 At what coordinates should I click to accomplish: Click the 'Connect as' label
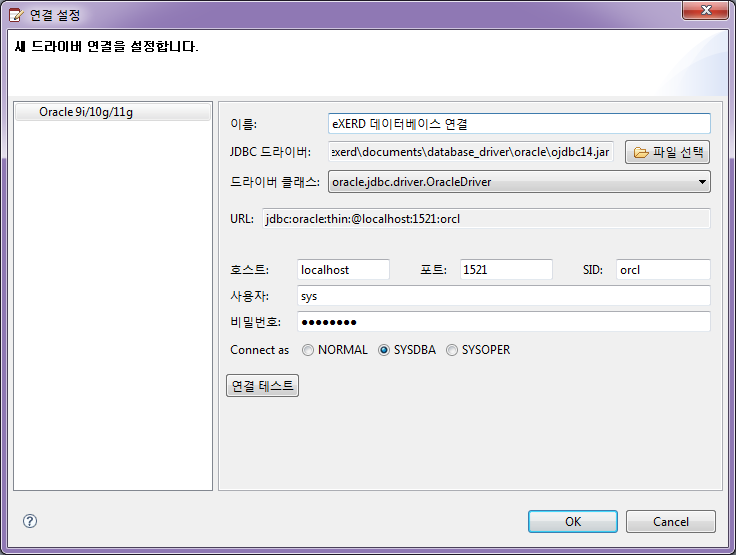(260, 350)
